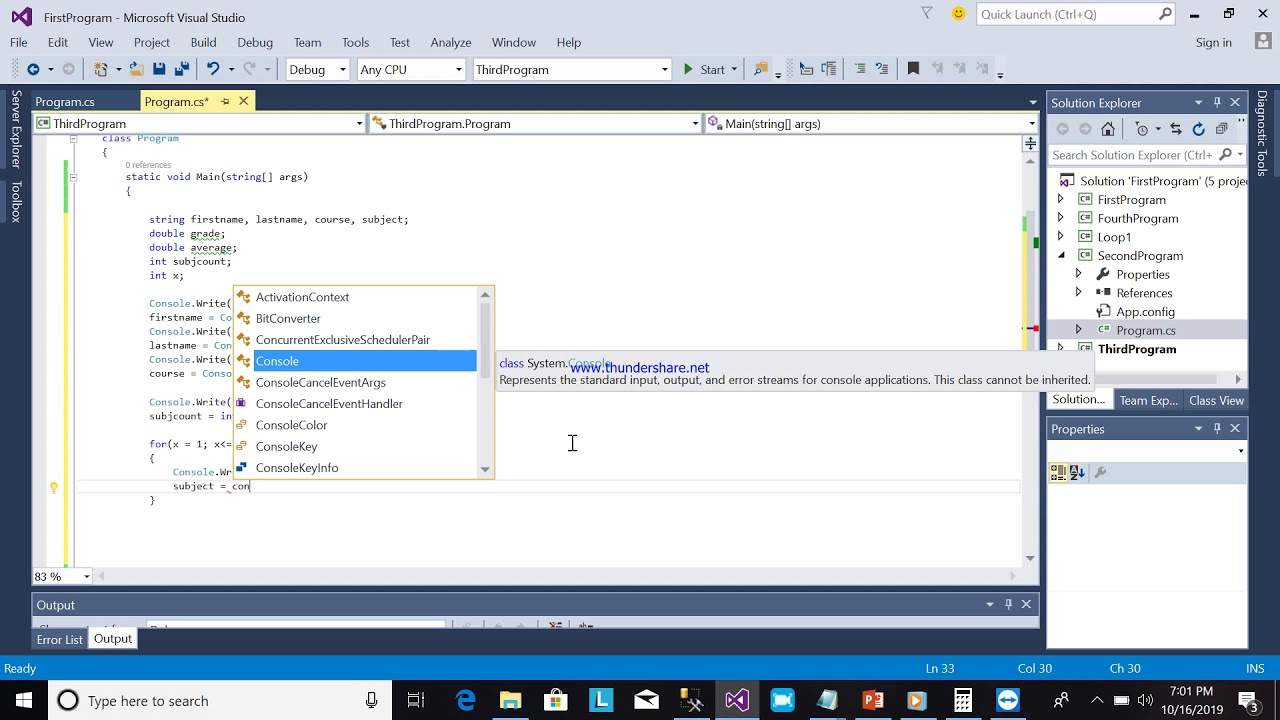Expand the FourthProgram project node
Viewport: 1280px width, 720px height.
[x=1061, y=218]
